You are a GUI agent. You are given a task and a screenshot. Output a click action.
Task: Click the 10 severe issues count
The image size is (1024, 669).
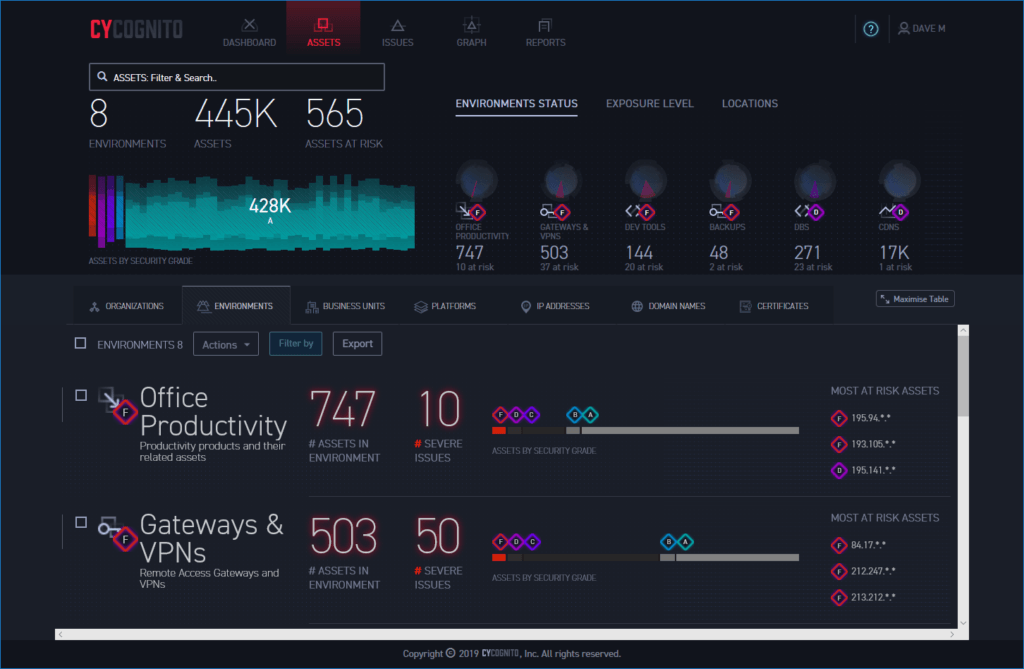(439, 409)
